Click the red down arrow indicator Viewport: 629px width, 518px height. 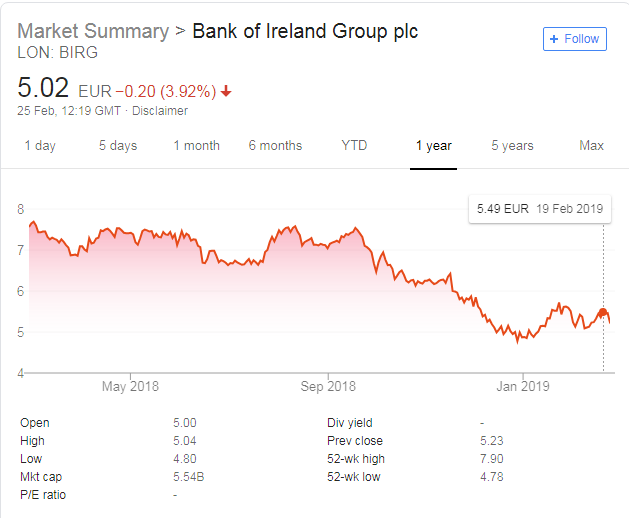tap(226, 91)
